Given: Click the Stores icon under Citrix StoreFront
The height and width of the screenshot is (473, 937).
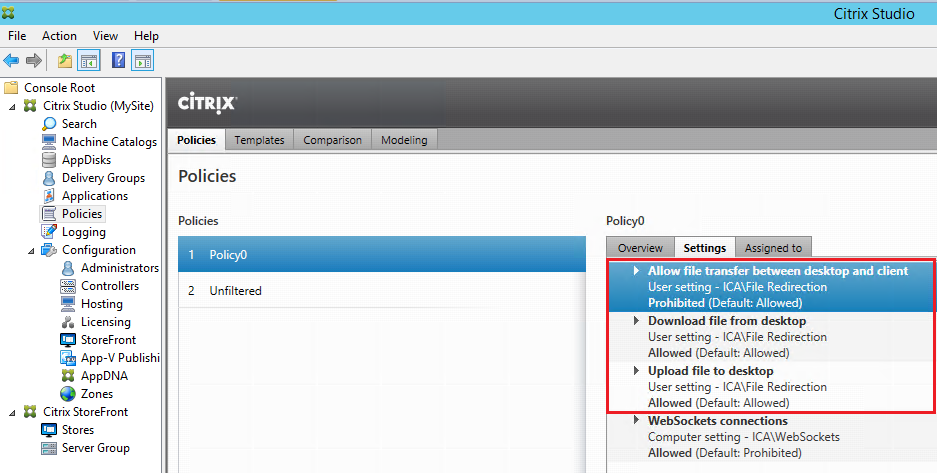Looking at the screenshot, I should (x=49, y=430).
